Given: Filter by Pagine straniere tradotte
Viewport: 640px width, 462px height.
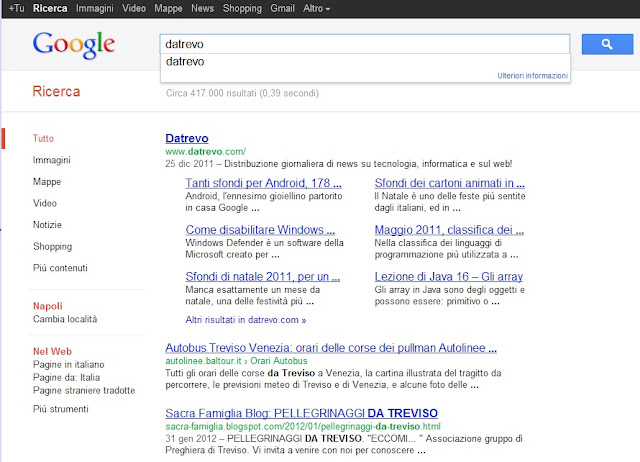Looking at the screenshot, I should (84, 391).
